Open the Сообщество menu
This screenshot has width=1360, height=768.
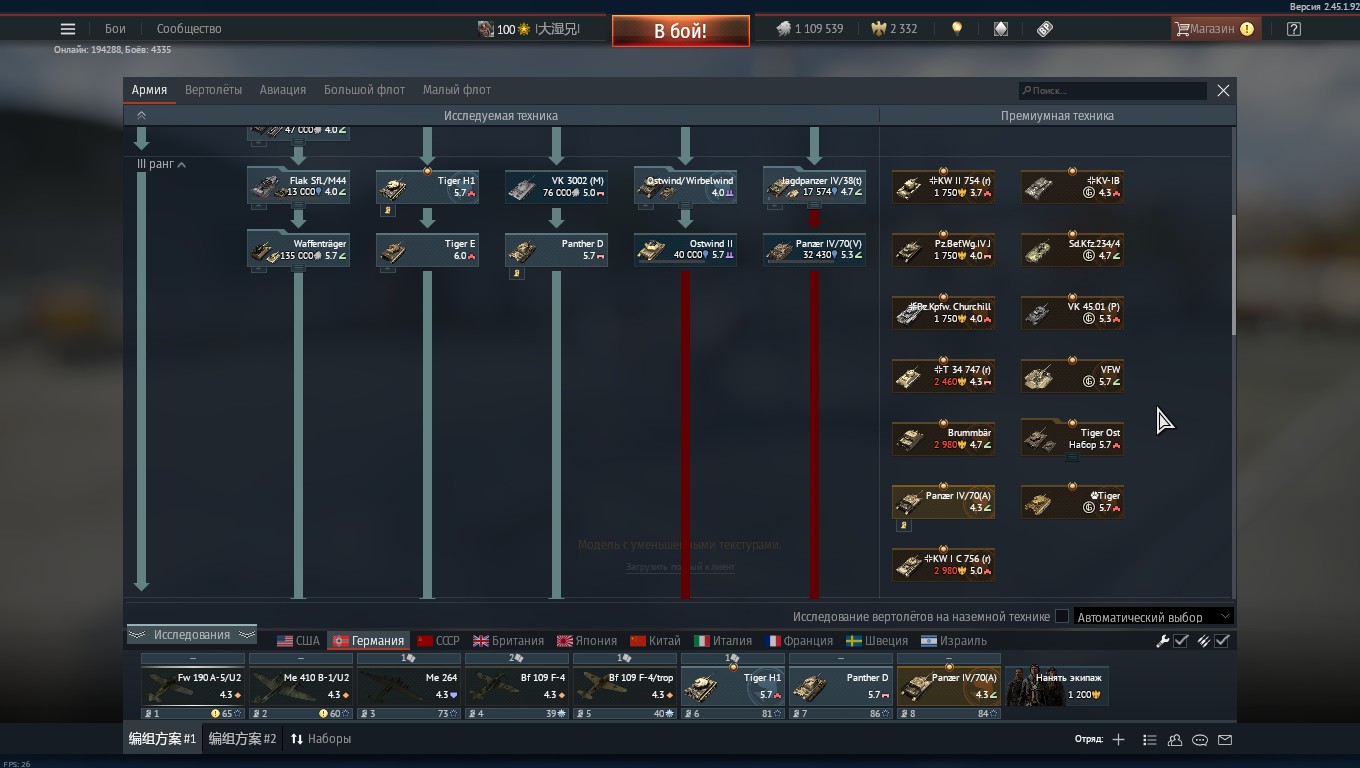(x=189, y=29)
